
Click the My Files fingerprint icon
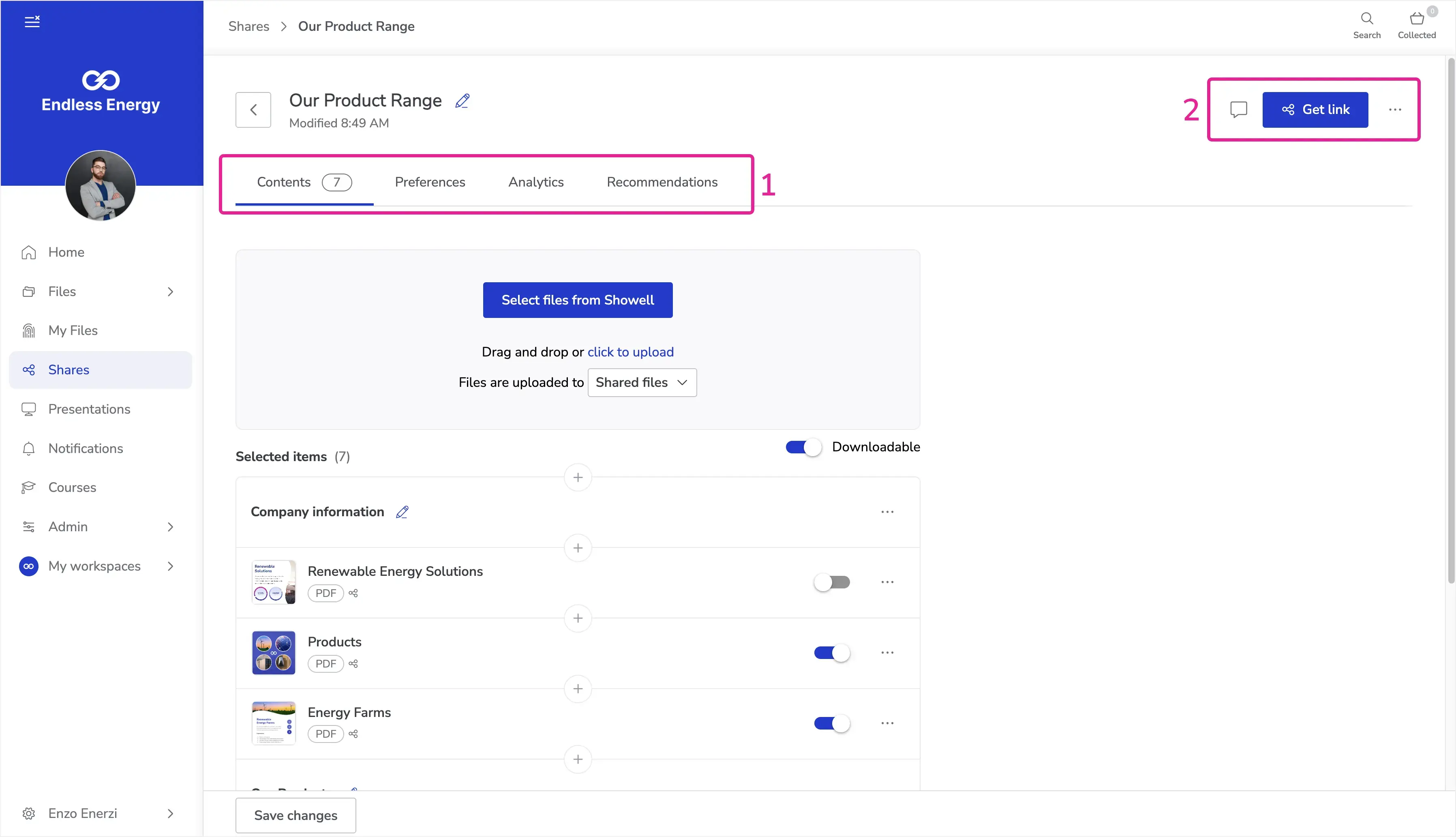(29, 331)
